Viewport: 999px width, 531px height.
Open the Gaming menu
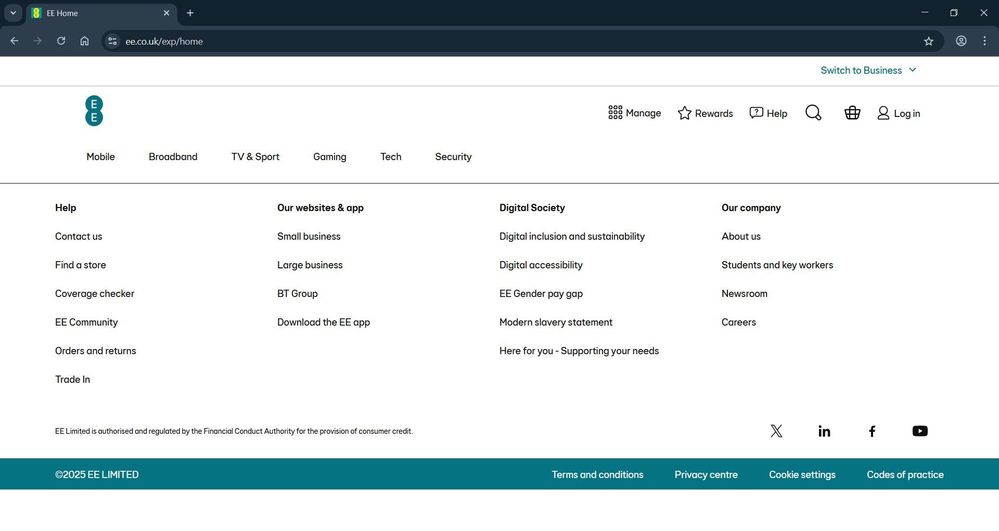coord(329,157)
